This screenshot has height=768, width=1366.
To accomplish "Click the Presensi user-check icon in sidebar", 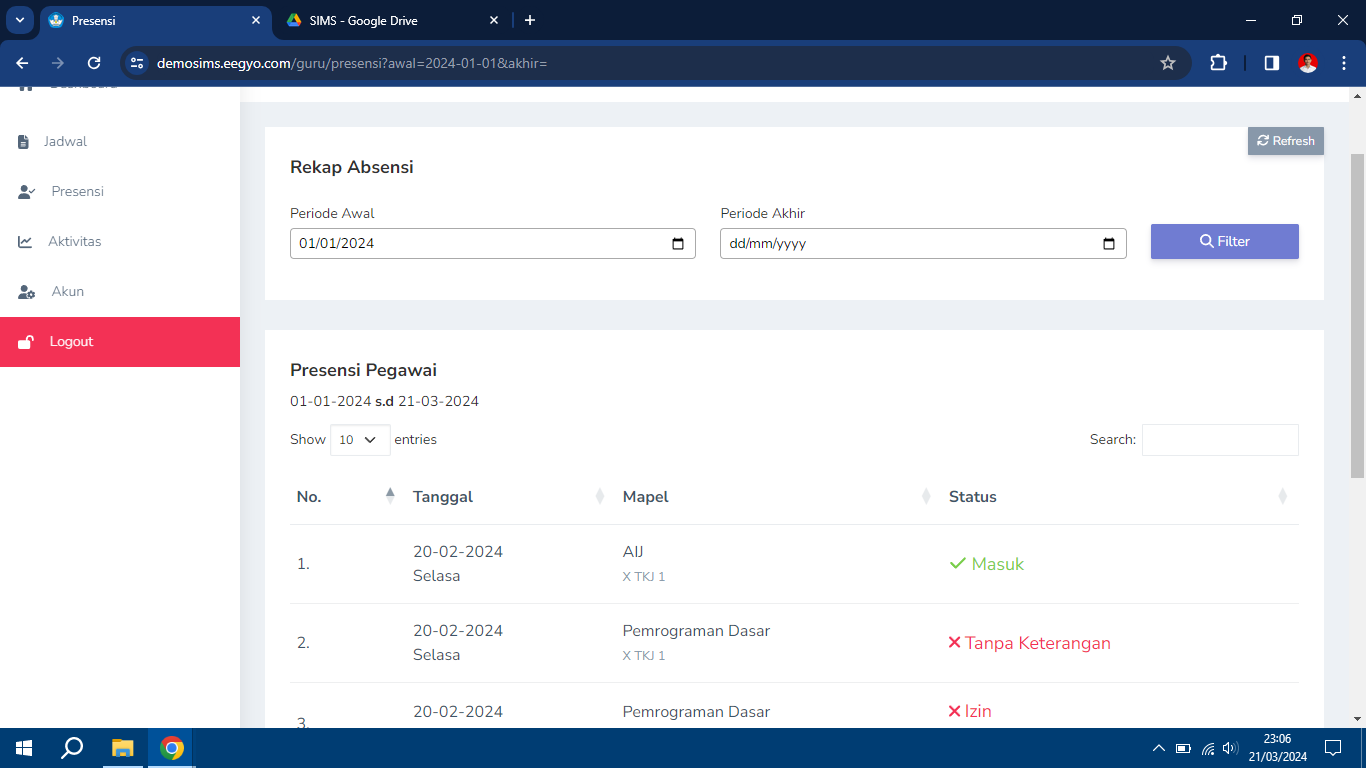I will (x=27, y=192).
